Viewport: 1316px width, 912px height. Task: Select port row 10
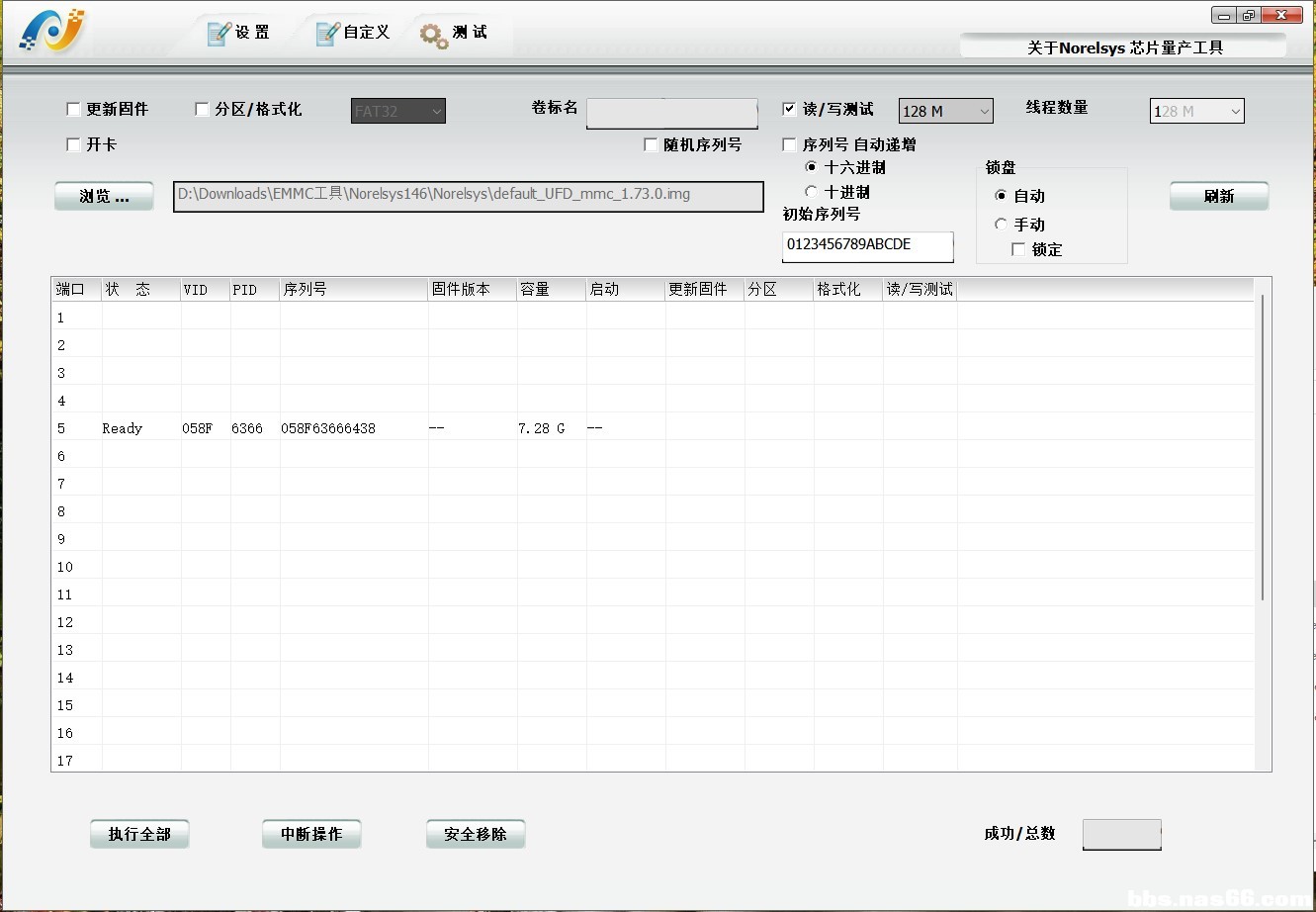point(653,567)
